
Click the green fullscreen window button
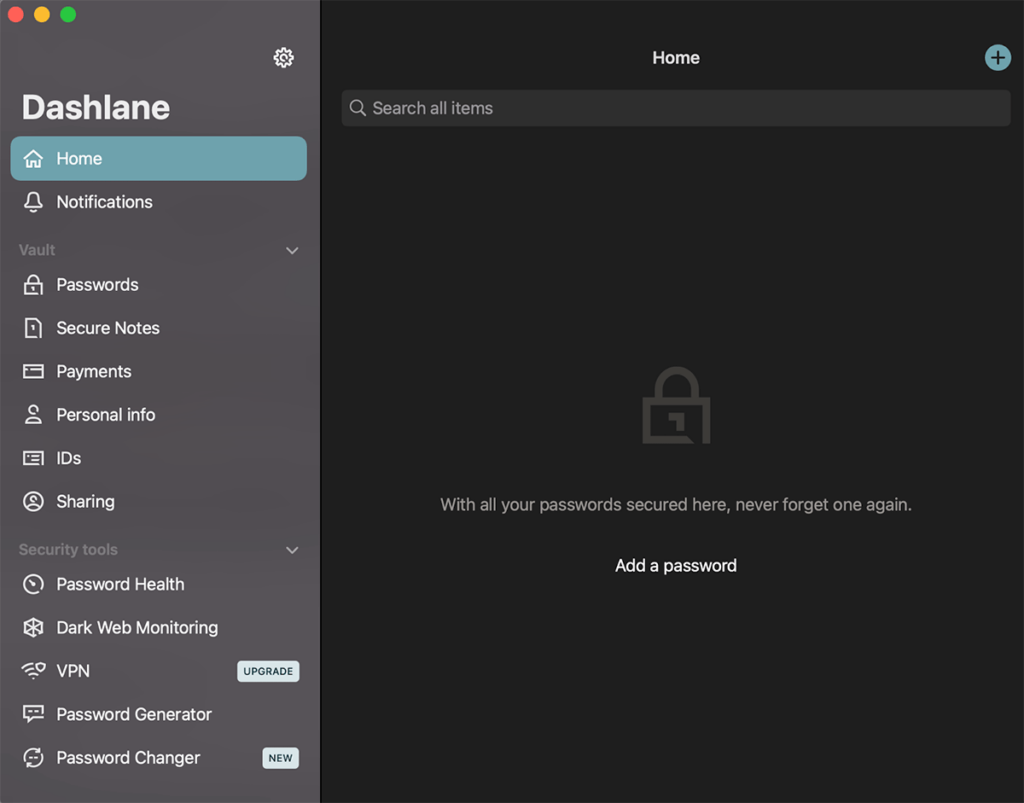68,14
